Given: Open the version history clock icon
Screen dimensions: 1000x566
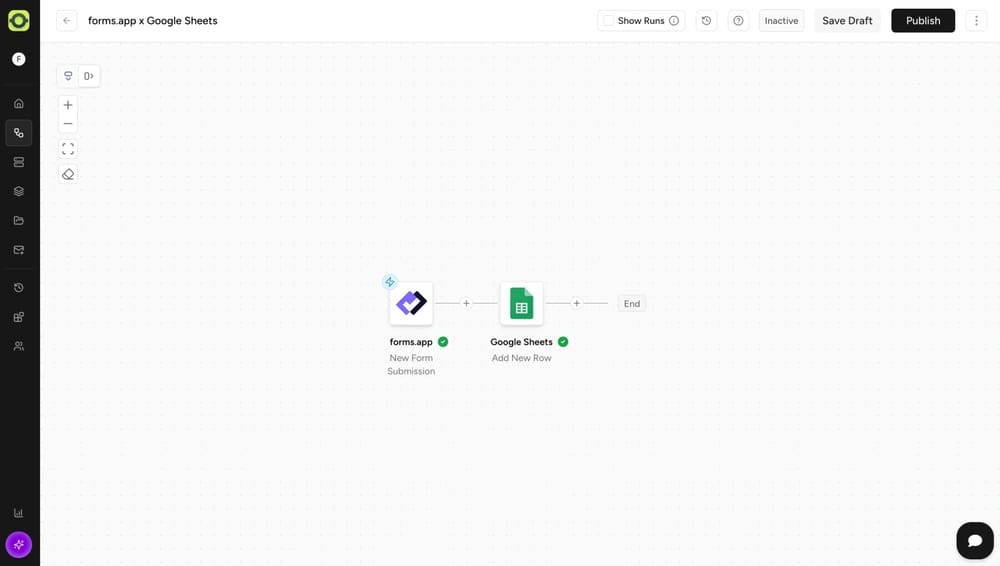Looking at the screenshot, I should [706, 20].
